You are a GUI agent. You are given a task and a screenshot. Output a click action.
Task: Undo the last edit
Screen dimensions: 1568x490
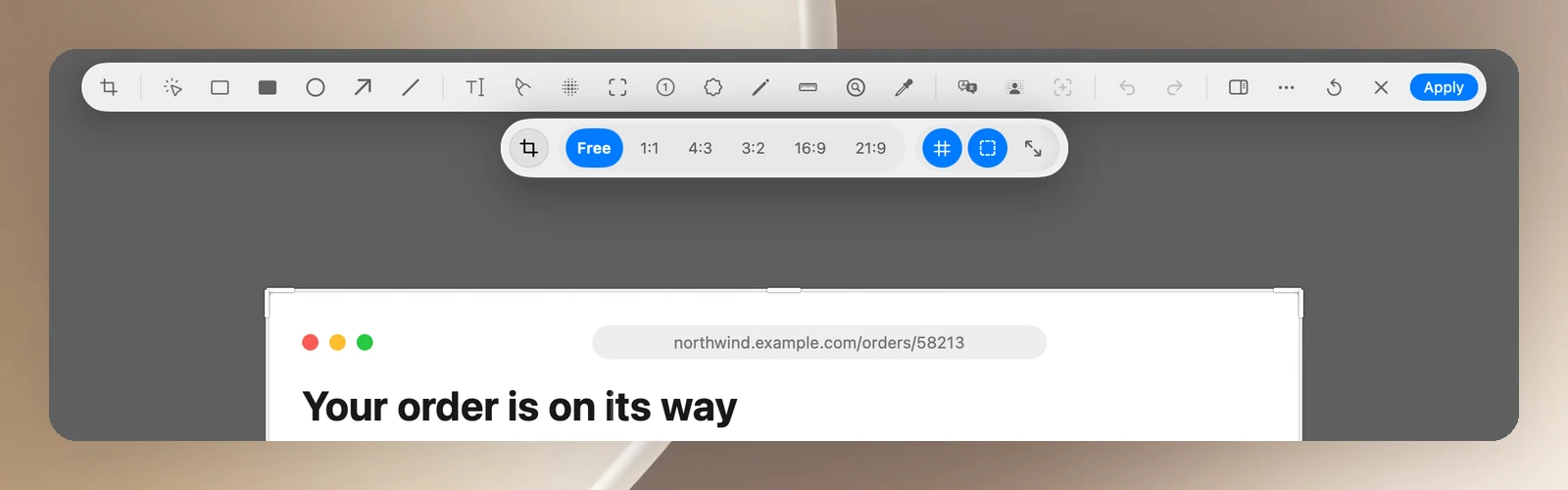1127,87
